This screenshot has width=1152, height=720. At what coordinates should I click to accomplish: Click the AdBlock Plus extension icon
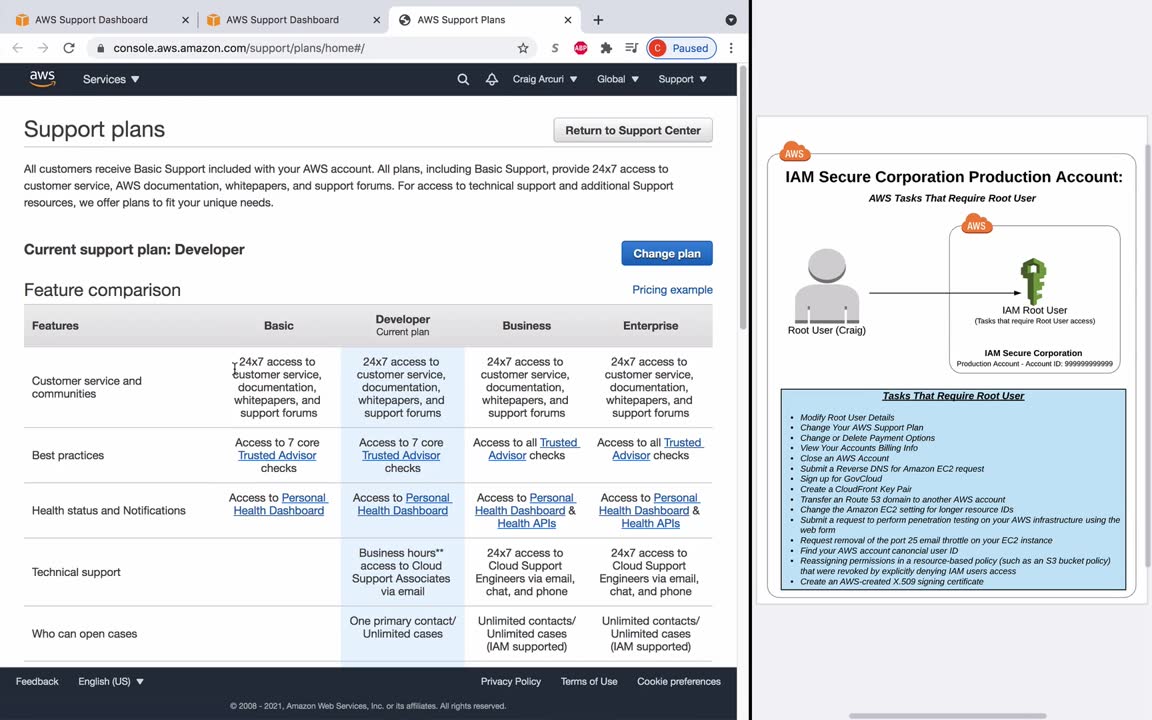(580, 48)
